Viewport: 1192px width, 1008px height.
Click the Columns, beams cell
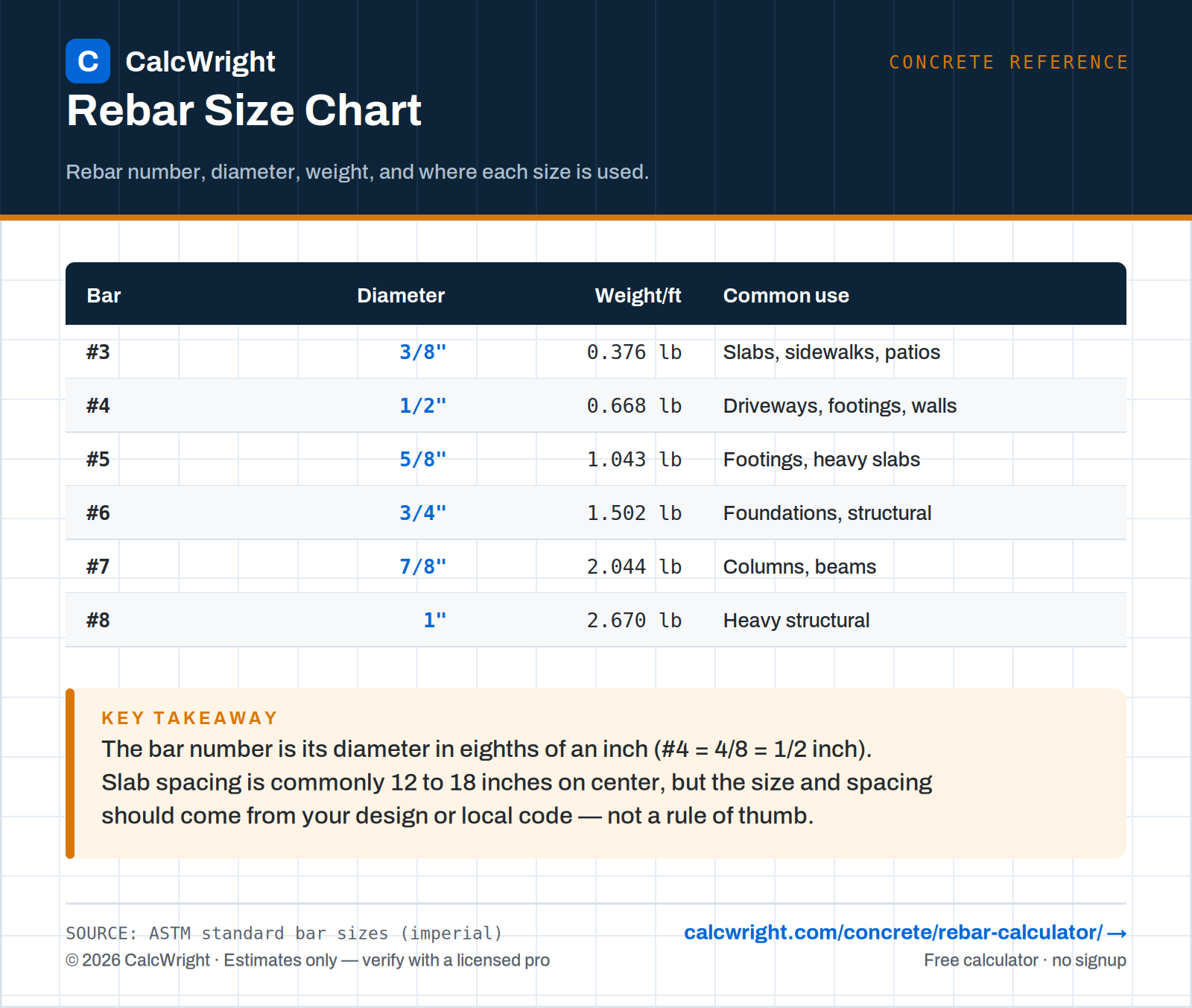[x=799, y=566]
